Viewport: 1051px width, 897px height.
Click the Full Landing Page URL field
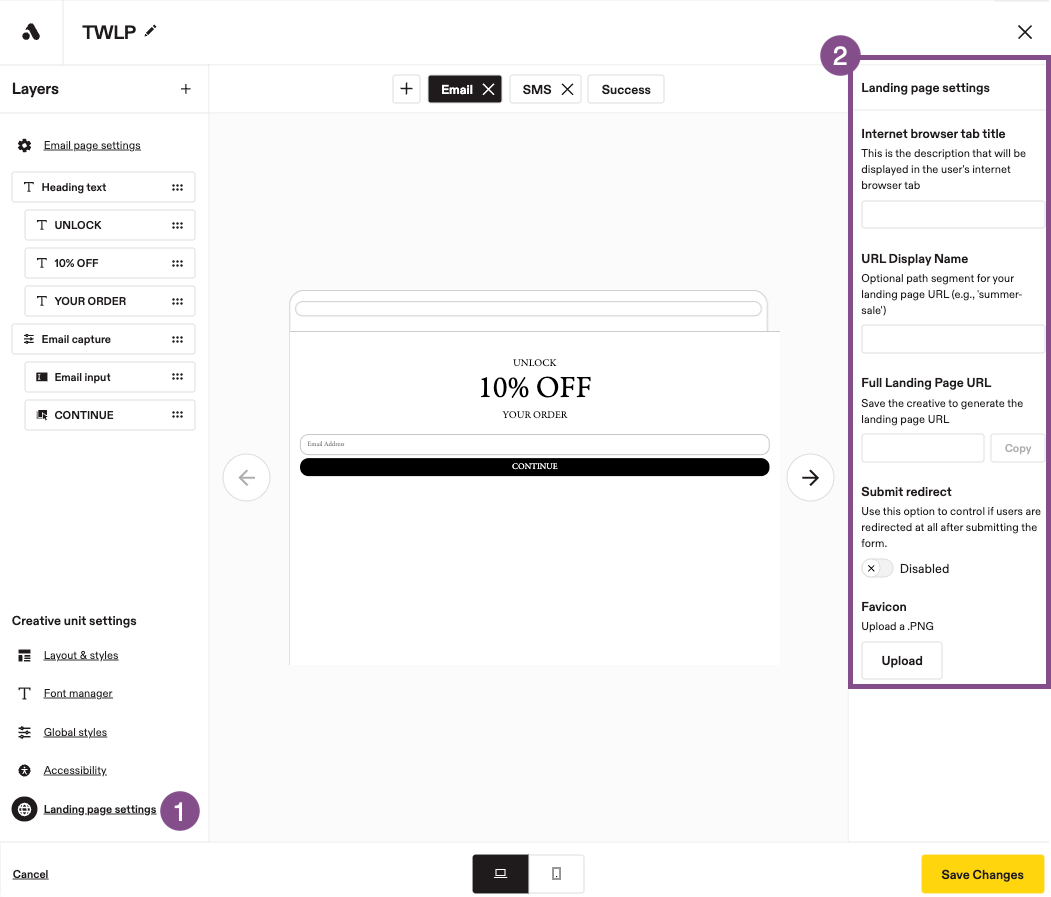[922, 448]
